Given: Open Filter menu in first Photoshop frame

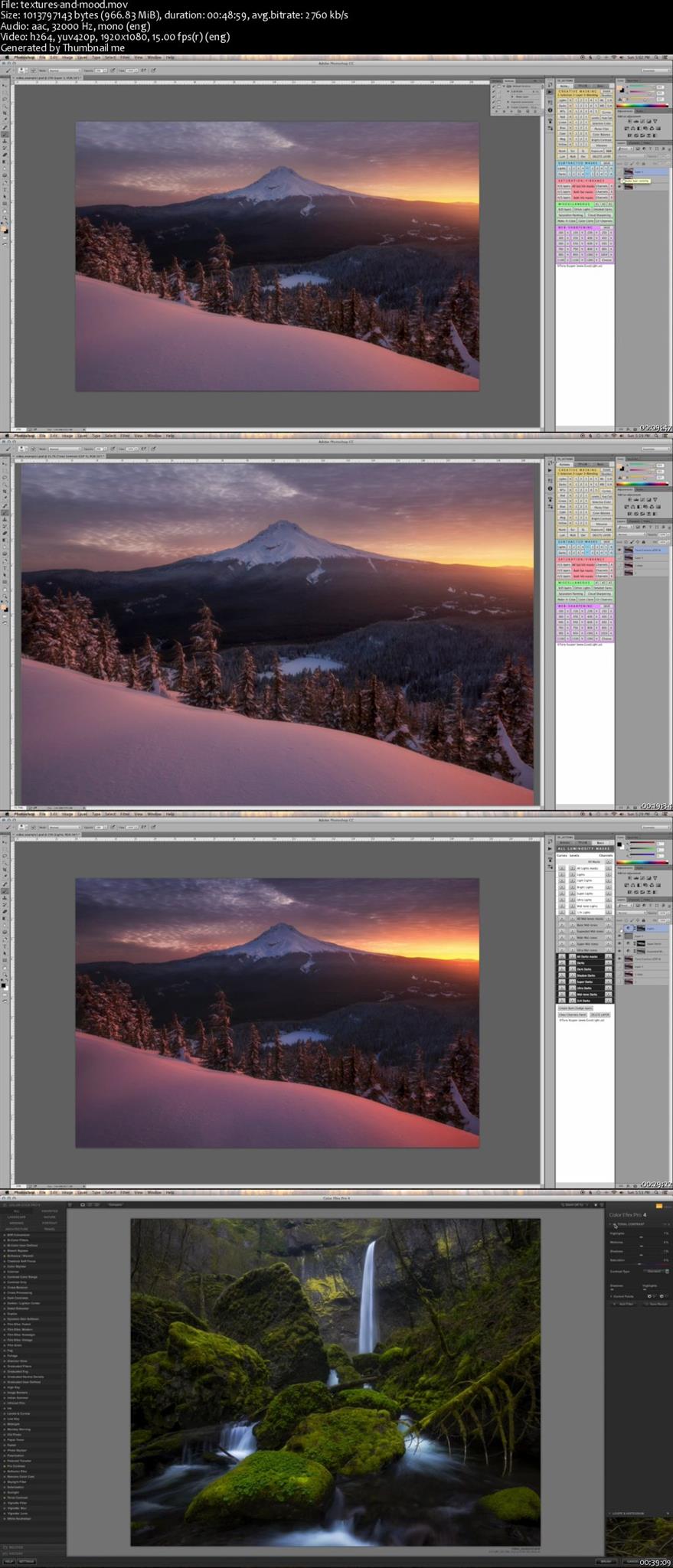Looking at the screenshot, I should pos(124,57).
